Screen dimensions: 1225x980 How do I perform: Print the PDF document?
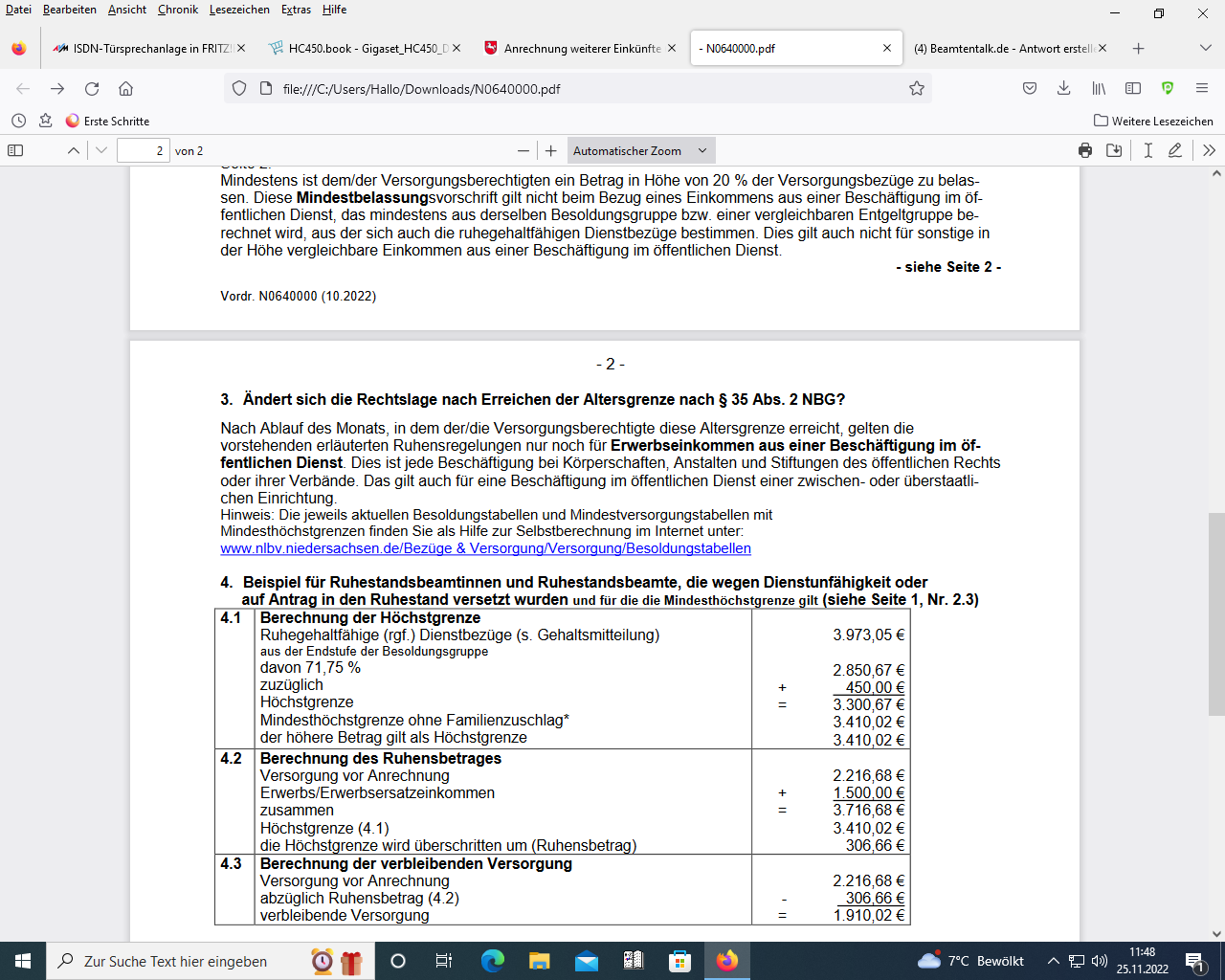pyautogui.click(x=1084, y=150)
